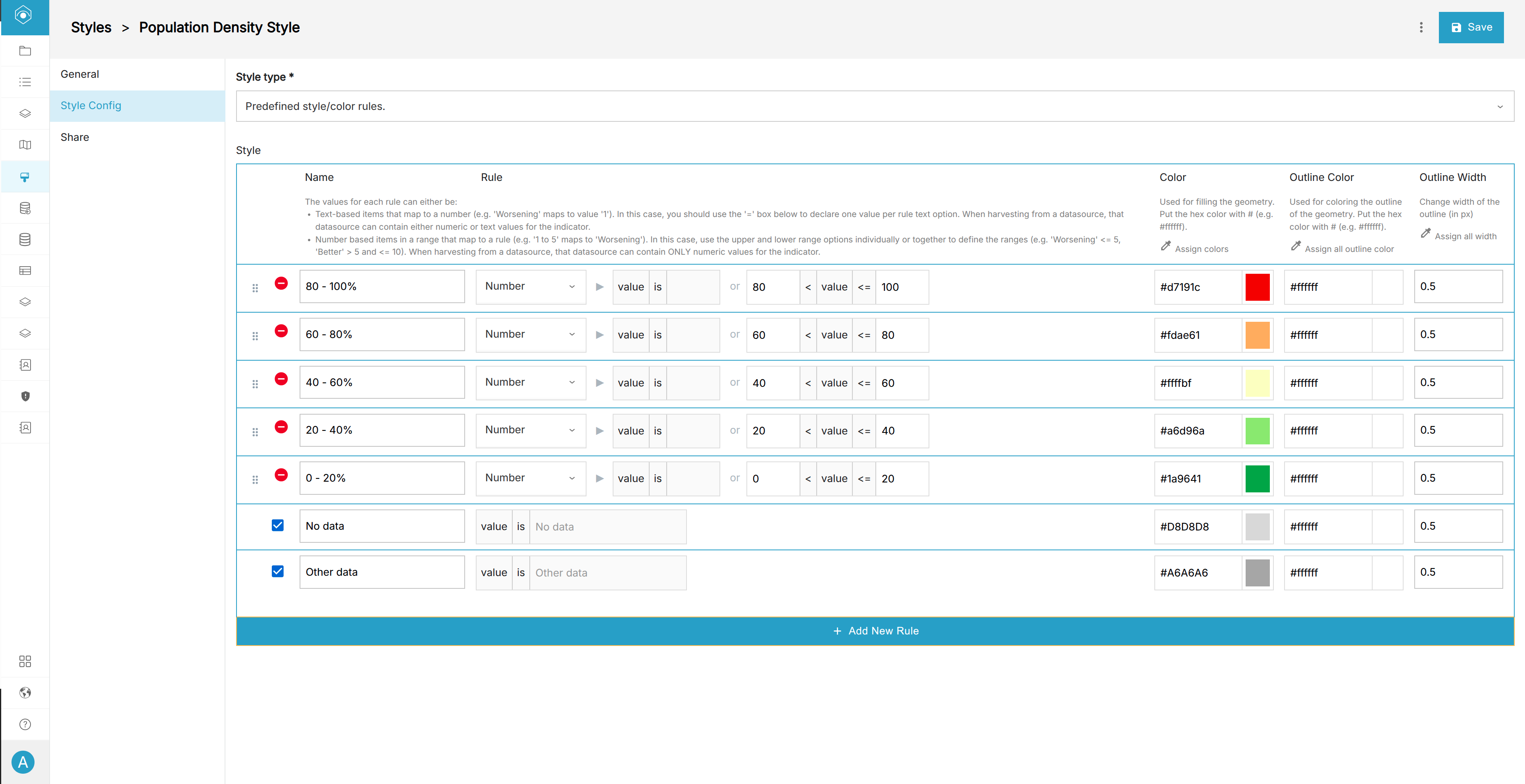
Task: Open the database-with-gear icon in the sidebar
Action: (x=25, y=208)
